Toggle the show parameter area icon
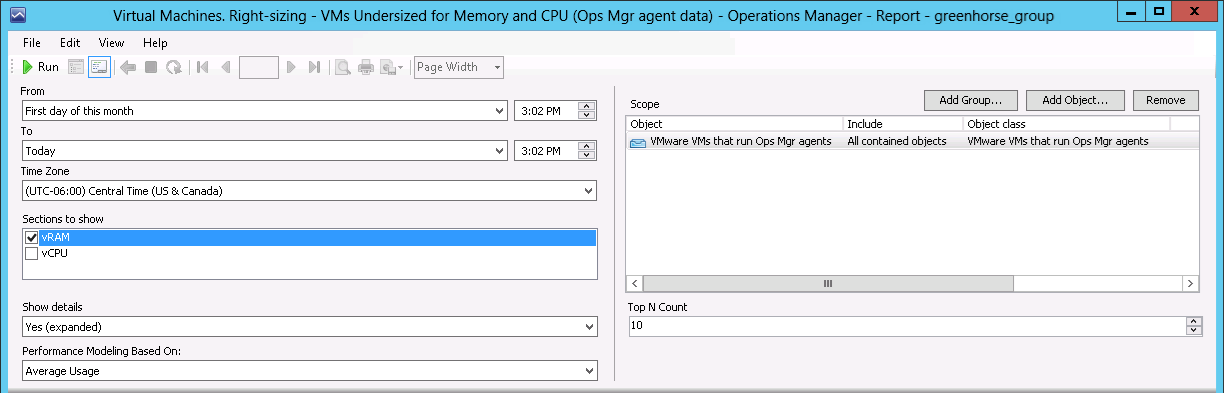Screen dimensions: 1224x393 pos(99,67)
